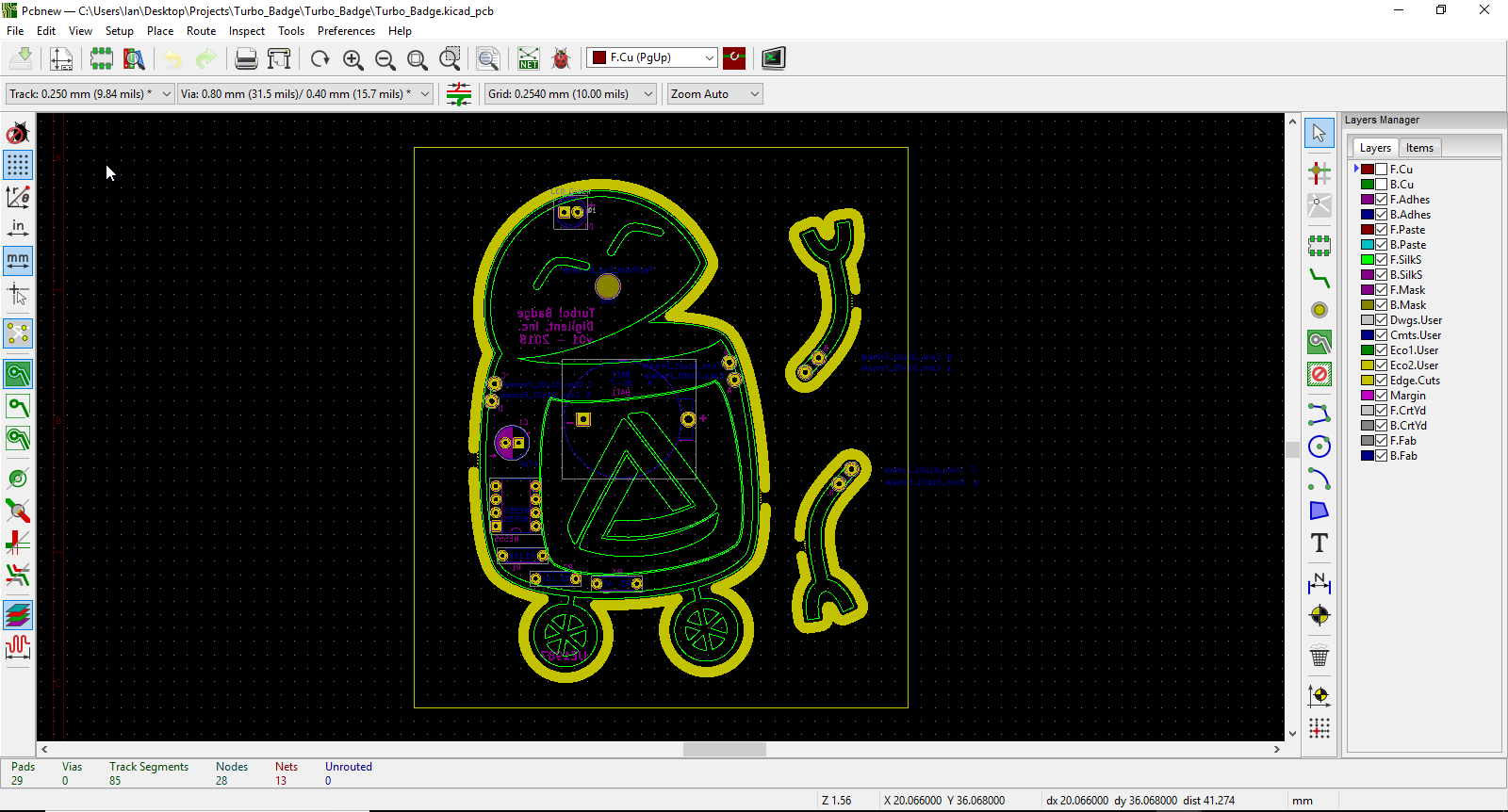Switch to the Items tab

click(x=1419, y=148)
